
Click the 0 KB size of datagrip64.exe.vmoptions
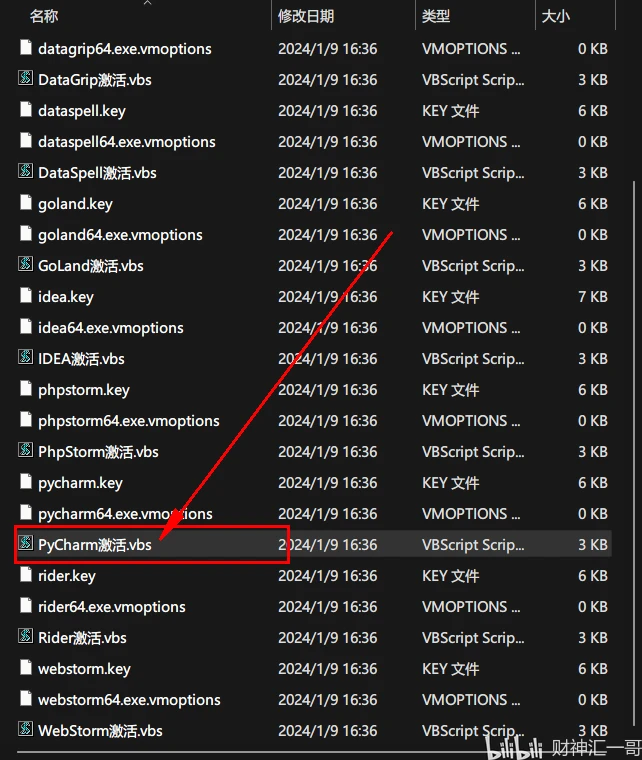593,48
